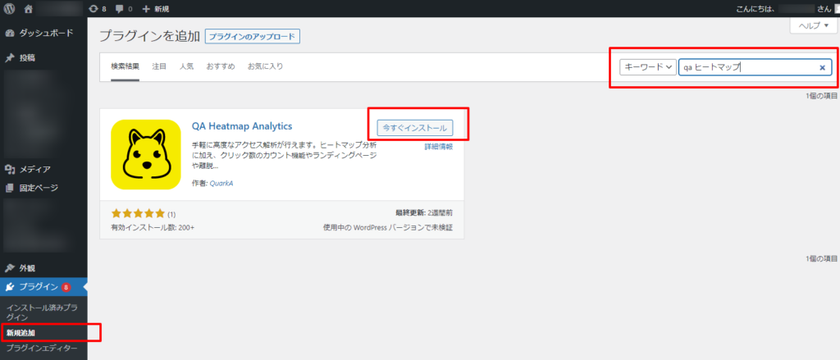This screenshot has width=840, height=360.
Task: Click the plus 新規 new content item
Action: click(x=155, y=9)
